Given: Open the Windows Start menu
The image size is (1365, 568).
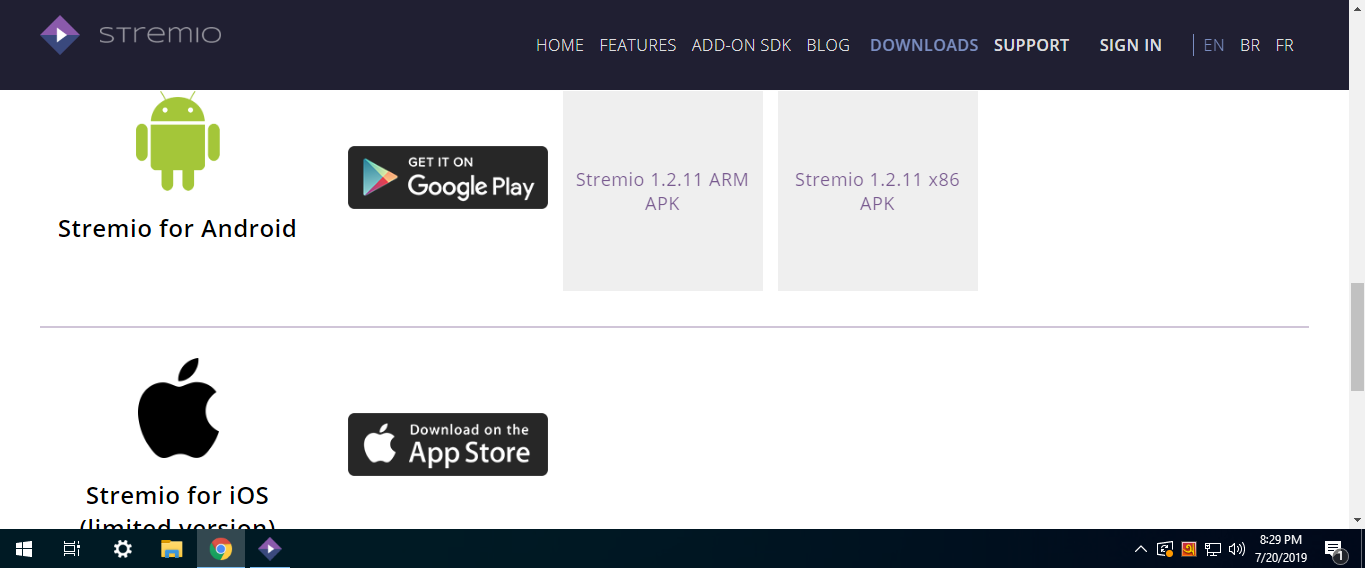Looking at the screenshot, I should (x=24, y=549).
